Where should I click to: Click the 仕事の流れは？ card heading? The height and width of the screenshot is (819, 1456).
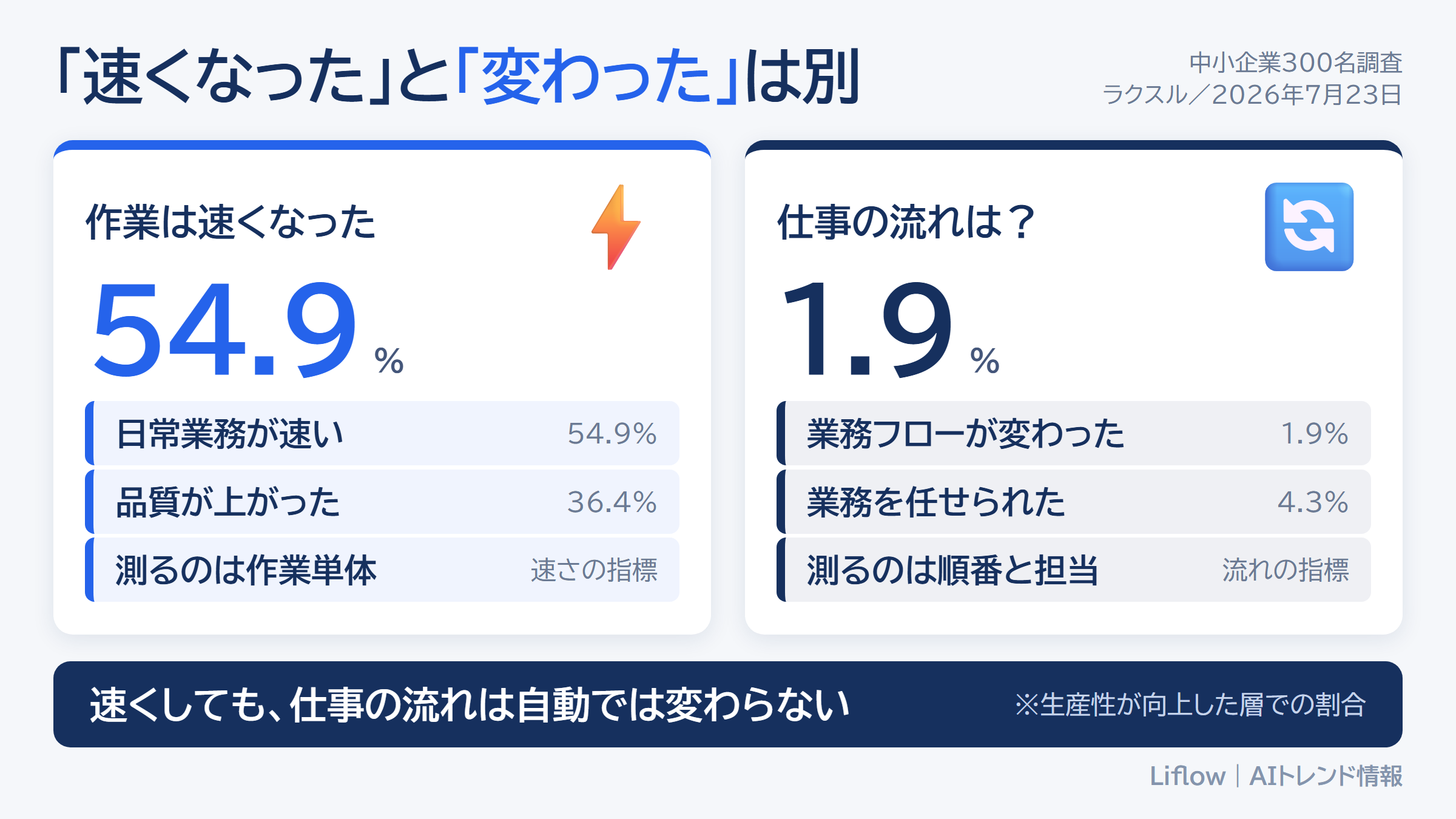(x=906, y=222)
